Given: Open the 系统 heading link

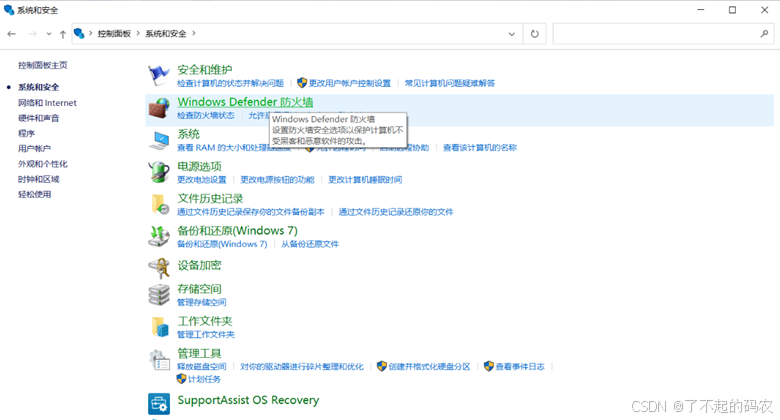Looking at the screenshot, I should pyautogui.click(x=189, y=134).
